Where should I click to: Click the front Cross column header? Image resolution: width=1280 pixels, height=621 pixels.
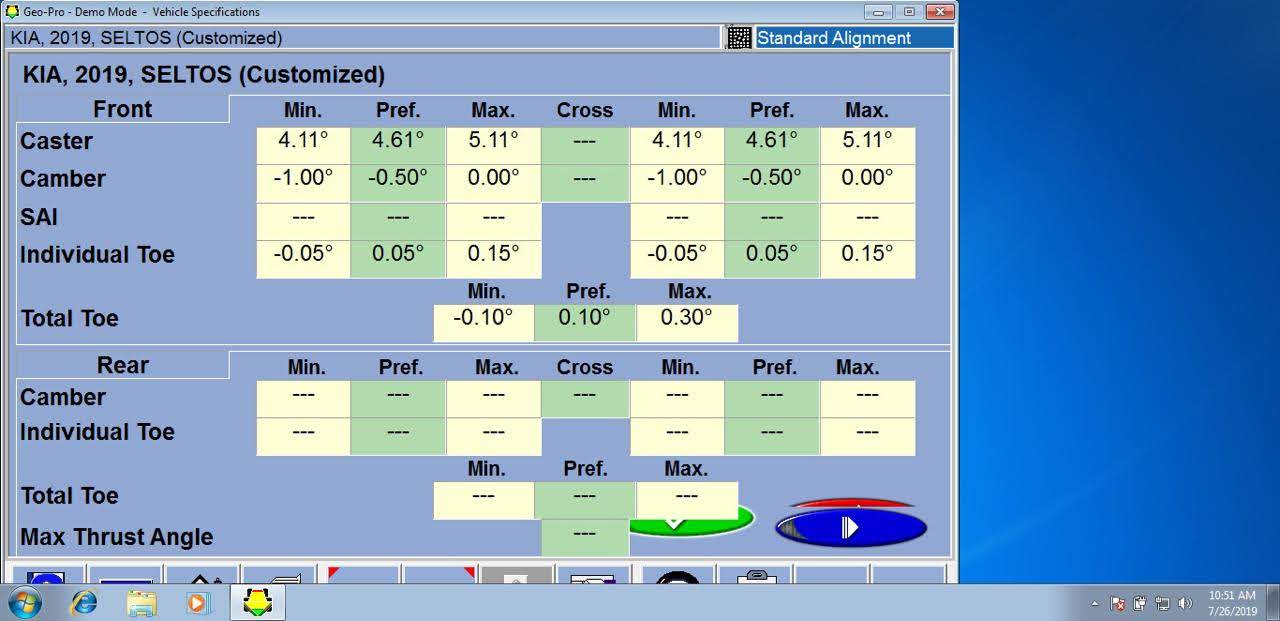(x=585, y=110)
